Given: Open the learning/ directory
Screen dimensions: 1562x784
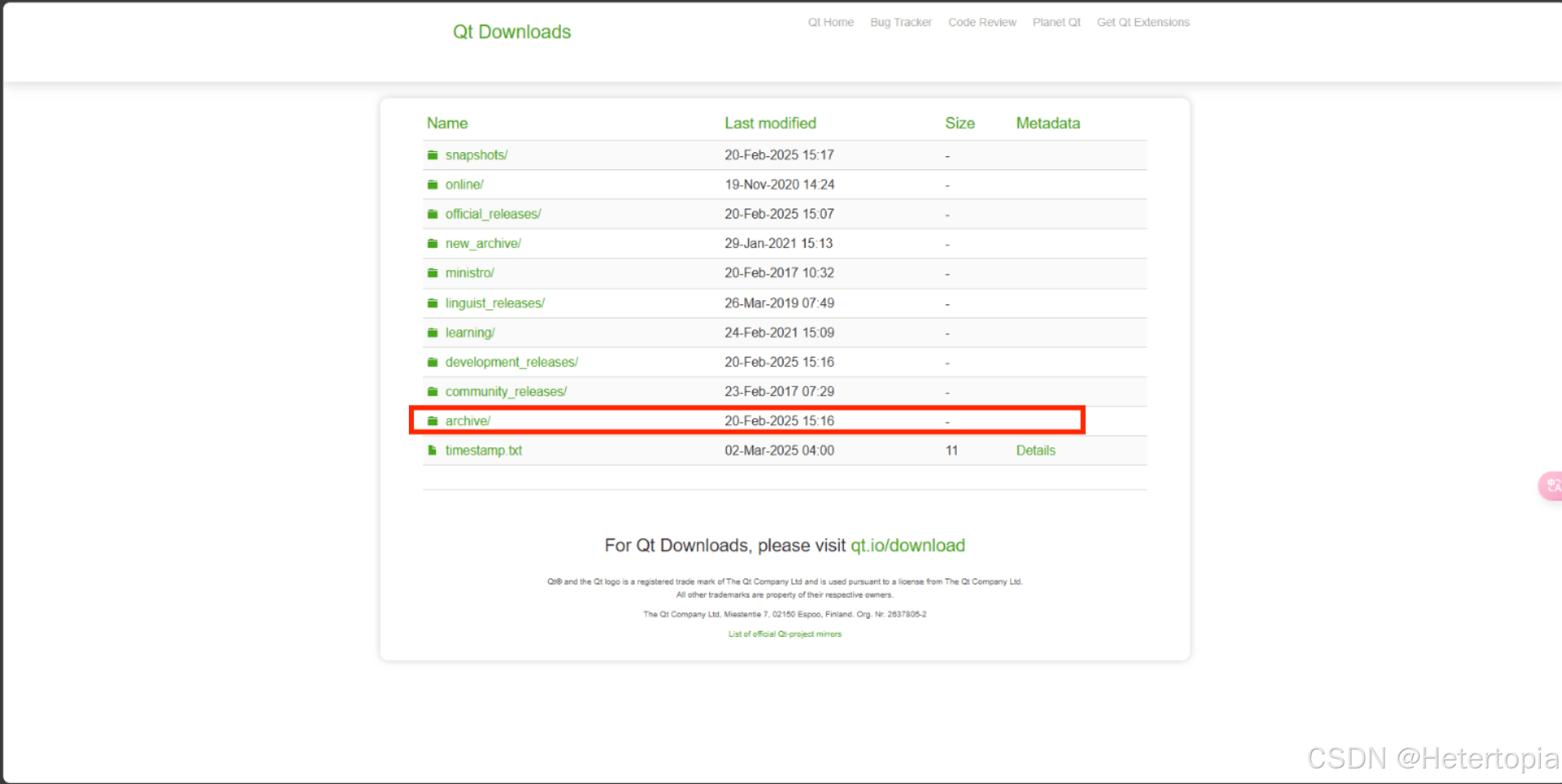Looking at the screenshot, I should [469, 333].
